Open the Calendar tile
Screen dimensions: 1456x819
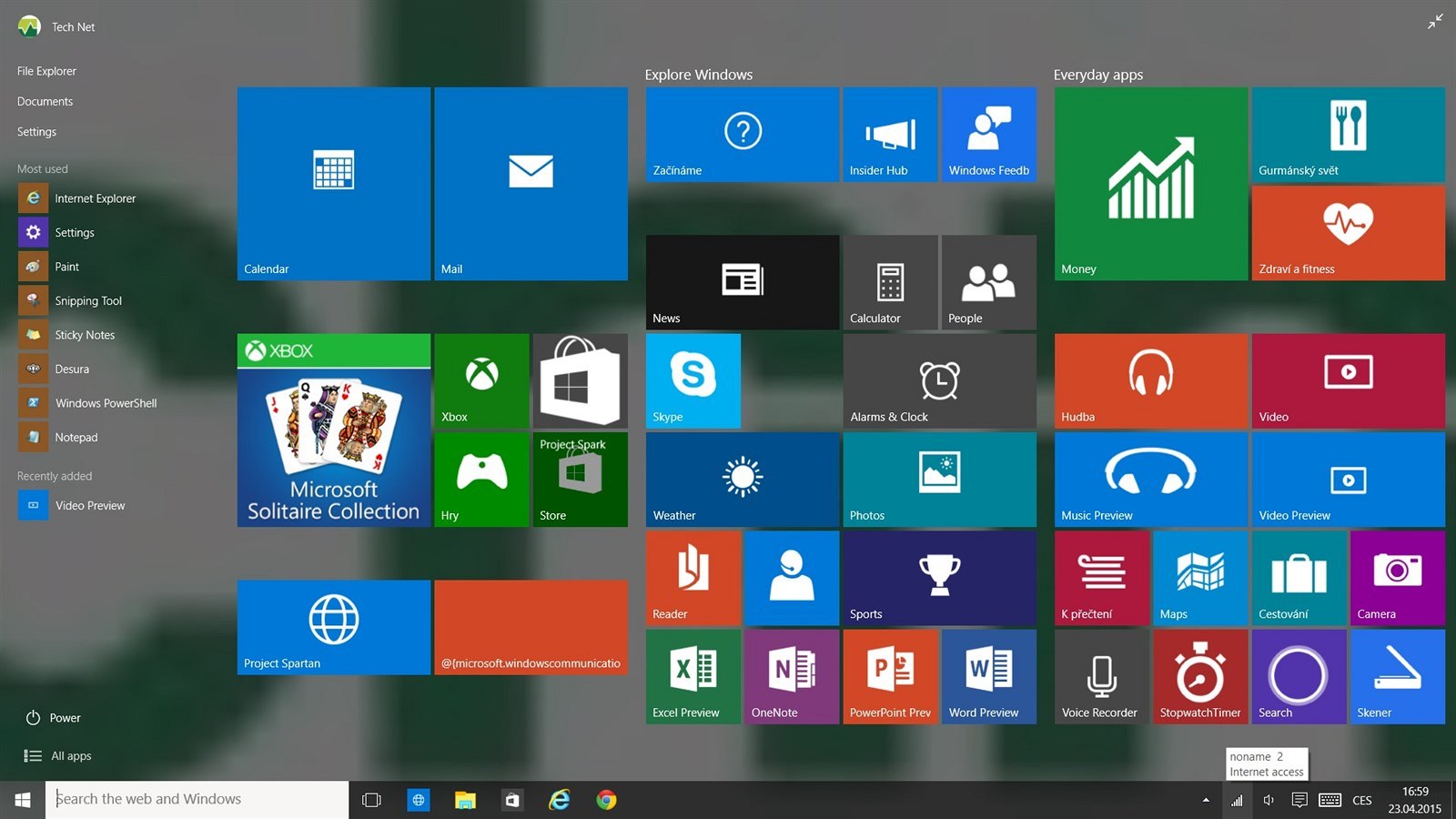point(333,183)
